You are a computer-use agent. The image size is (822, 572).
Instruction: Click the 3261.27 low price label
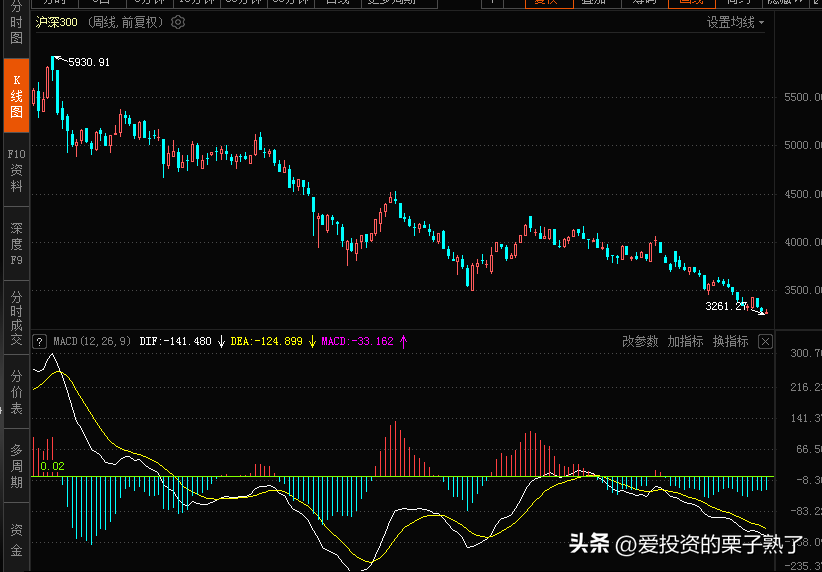[726, 306]
